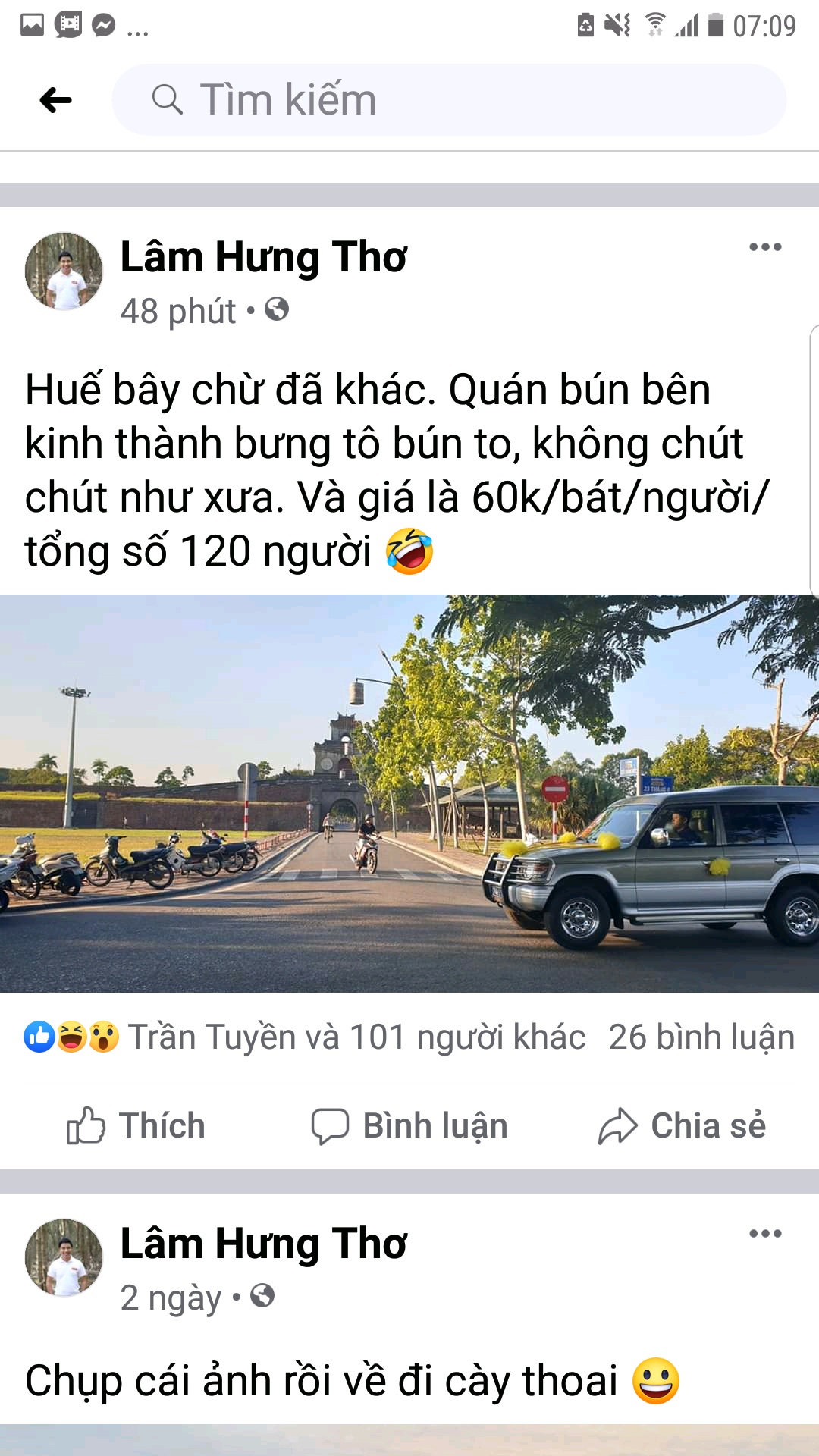
Task: Tap the Chia sẻ share button
Action: click(x=682, y=1125)
